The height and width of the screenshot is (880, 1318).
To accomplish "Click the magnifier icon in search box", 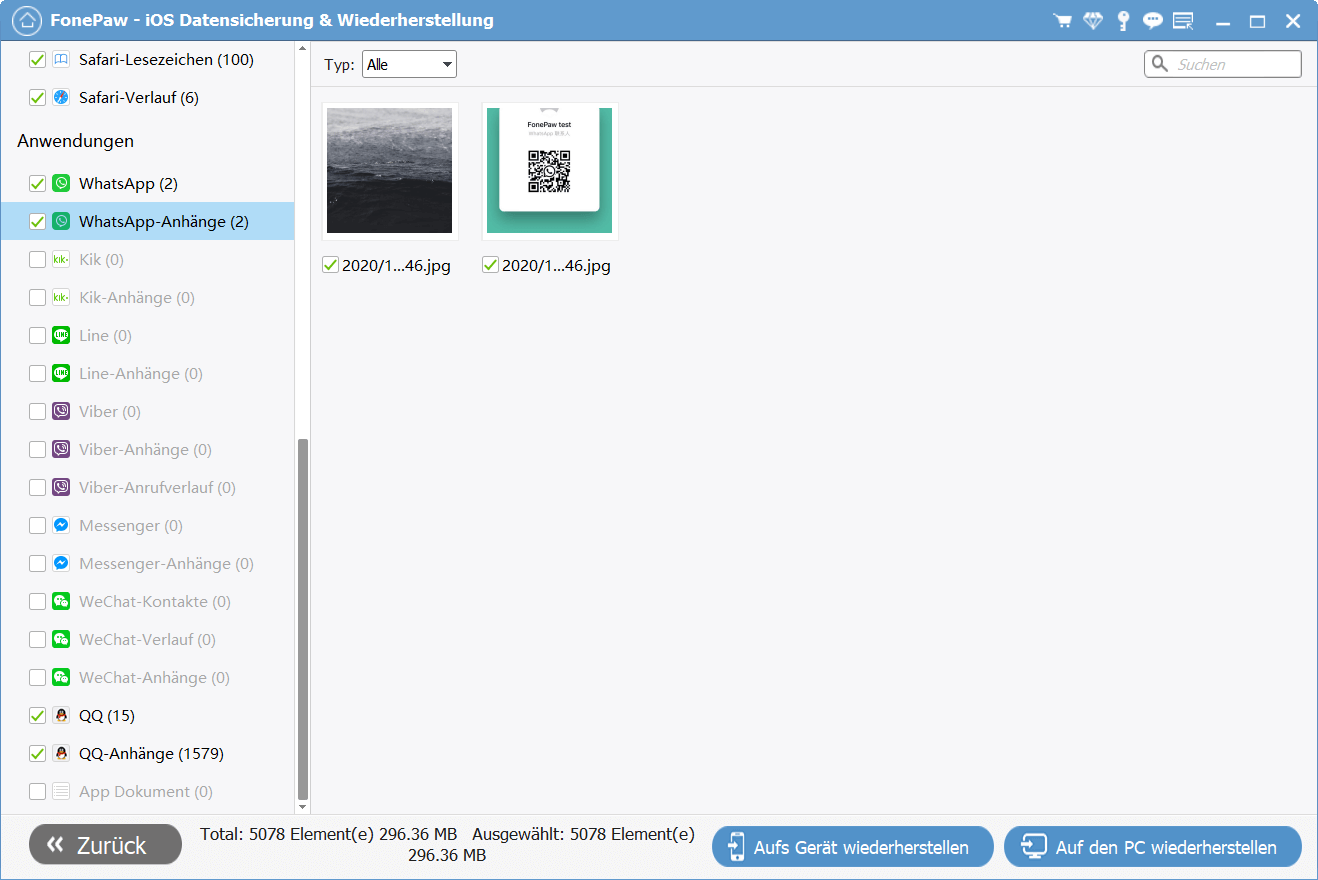I will click(1160, 64).
